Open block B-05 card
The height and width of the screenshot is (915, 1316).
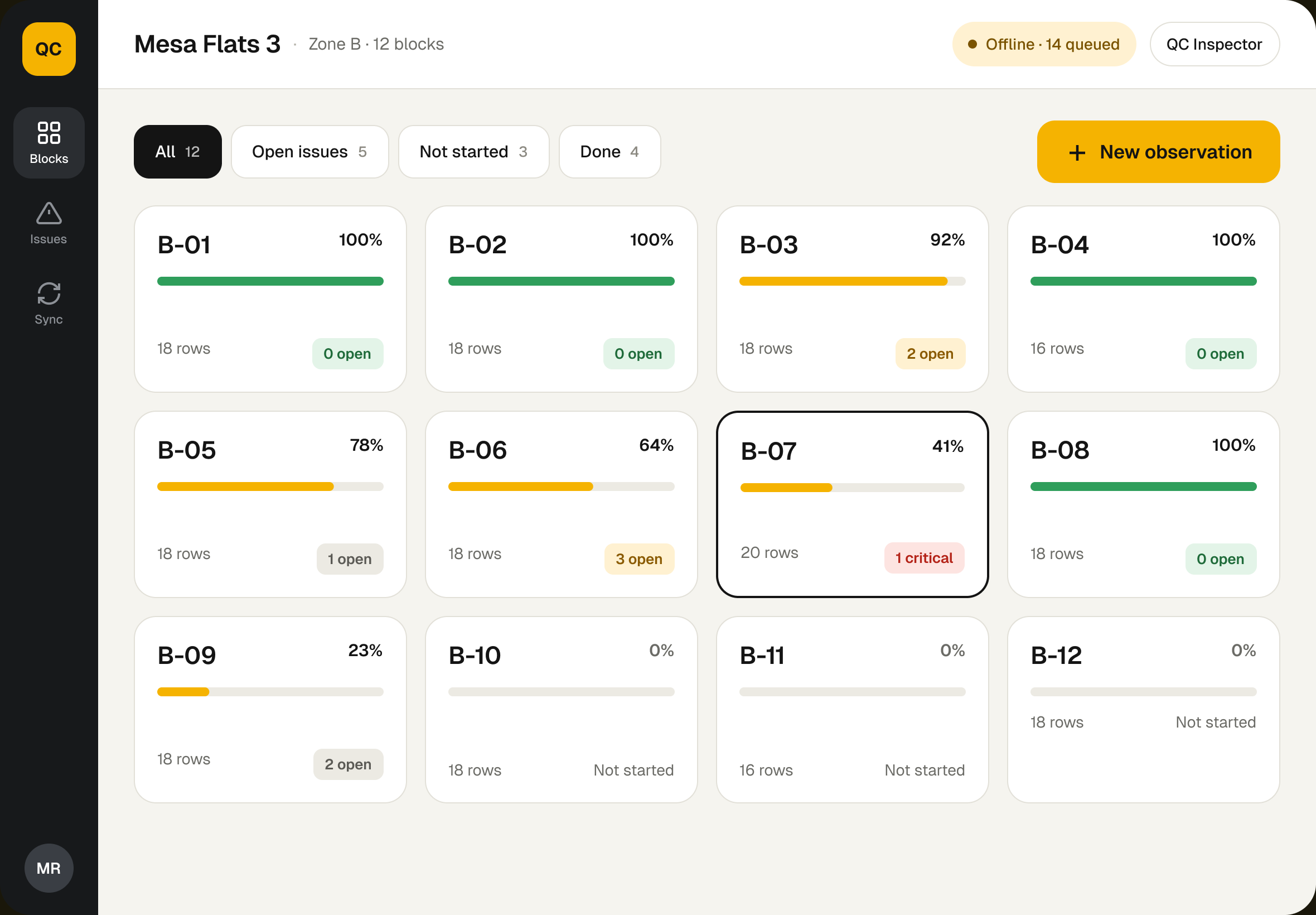tap(270, 504)
